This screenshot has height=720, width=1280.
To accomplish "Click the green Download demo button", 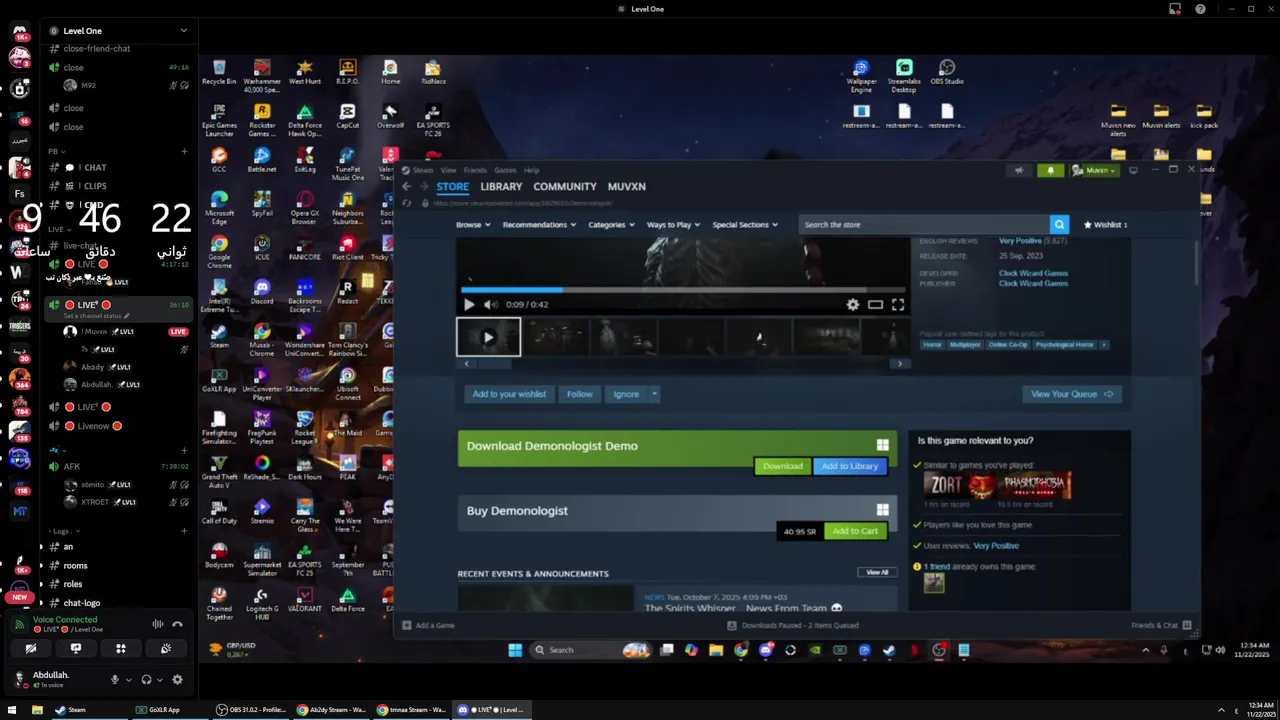I will pos(783,466).
